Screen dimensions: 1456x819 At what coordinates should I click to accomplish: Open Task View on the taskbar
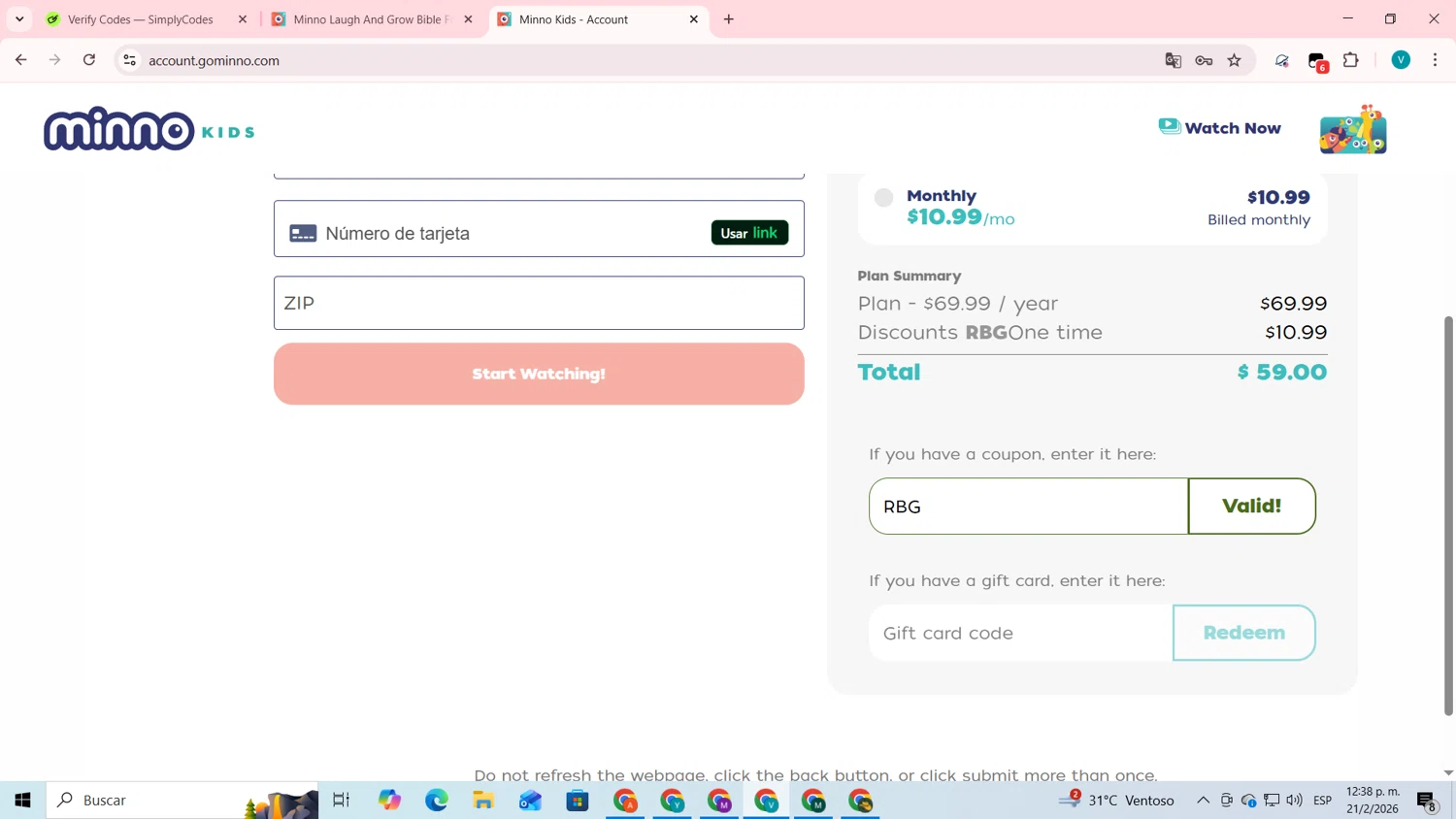click(341, 801)
